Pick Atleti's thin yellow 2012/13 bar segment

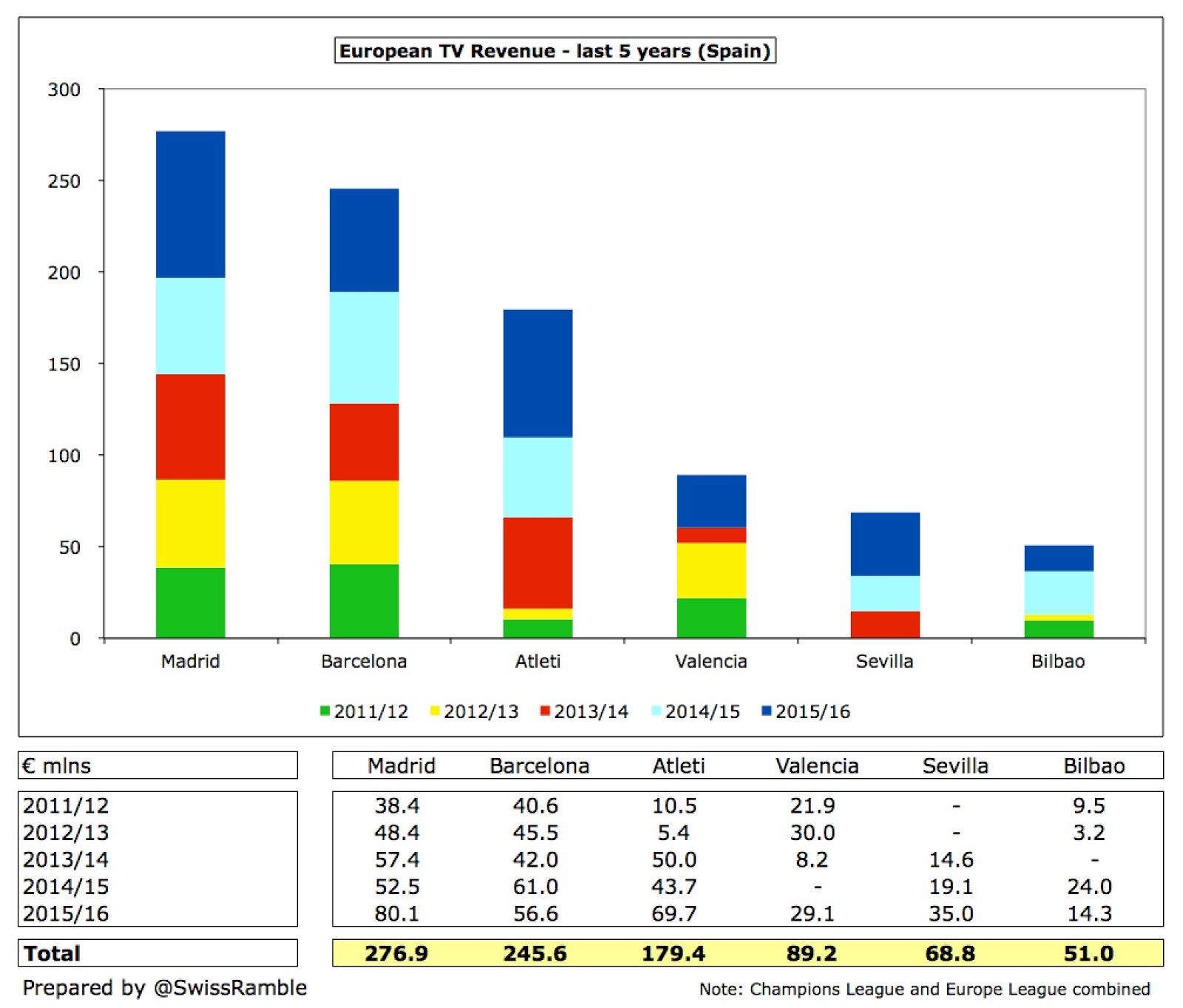tap(538, 614)
